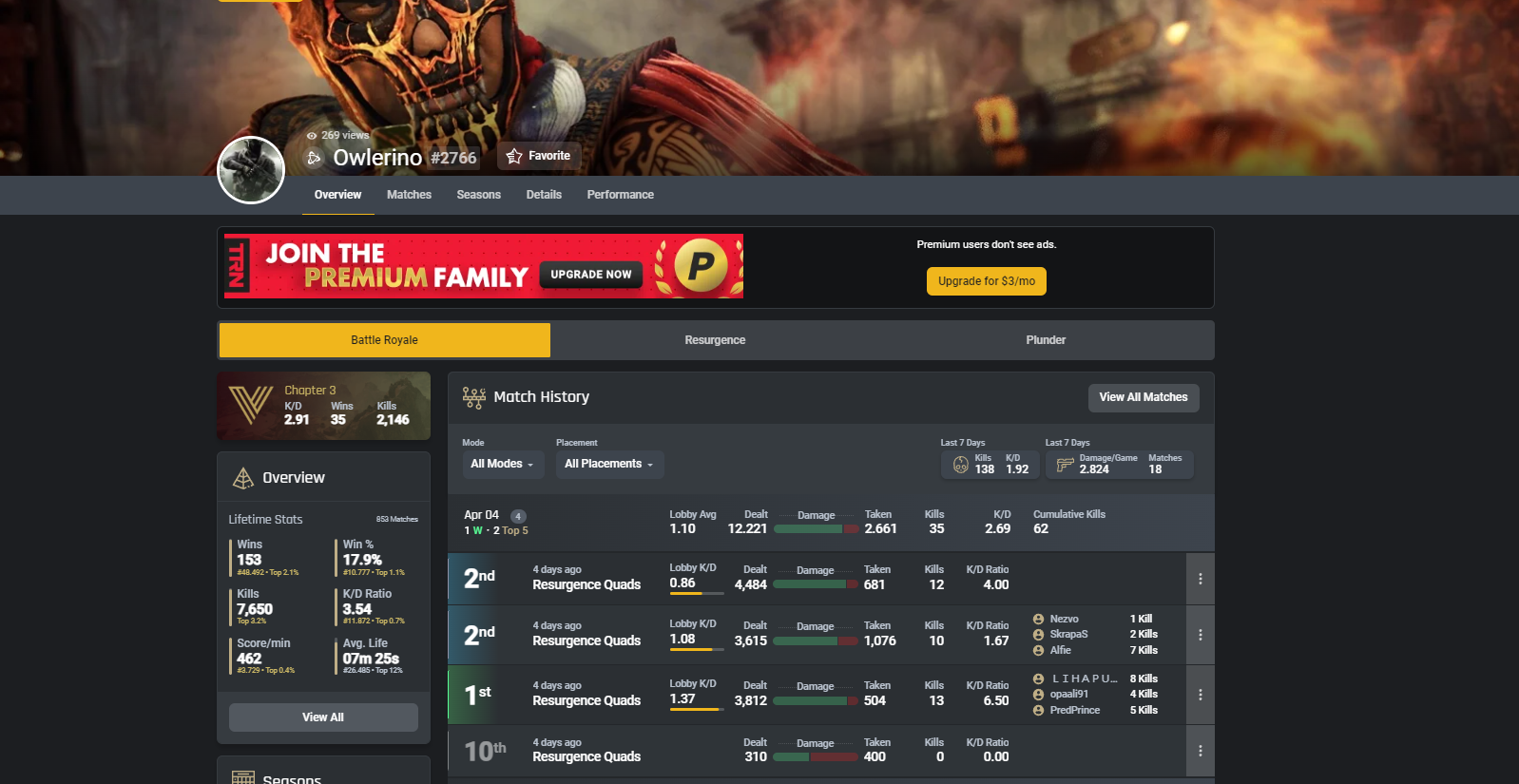This screenshot has height=784, width=1519.
Task: Click player SkrapaS avatar icon
Action: click(1038, 635)
